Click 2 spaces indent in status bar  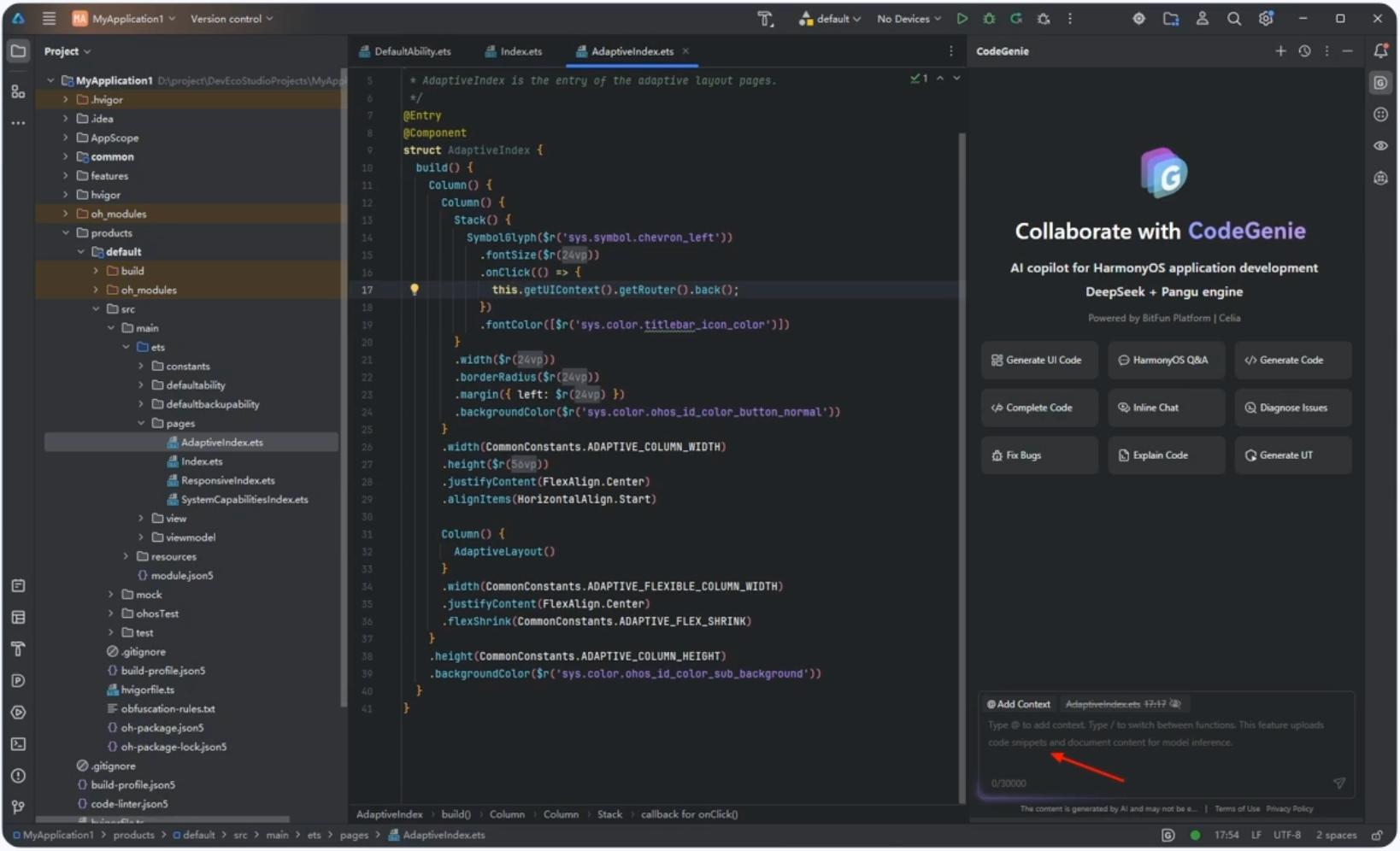(x=1335, y=835)
